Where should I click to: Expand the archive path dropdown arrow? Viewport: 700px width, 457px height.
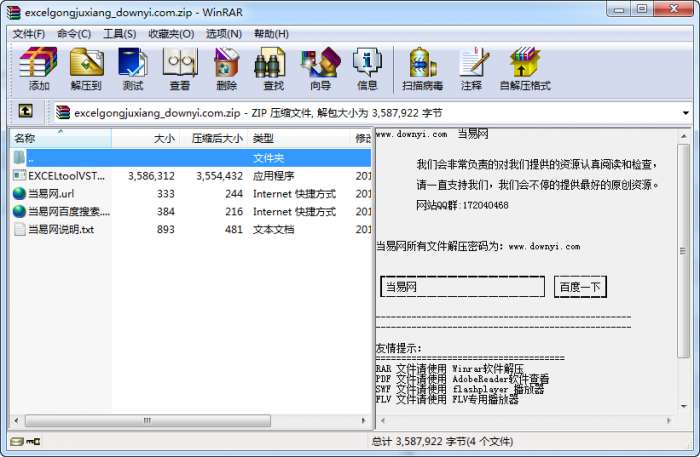[685, 113]
